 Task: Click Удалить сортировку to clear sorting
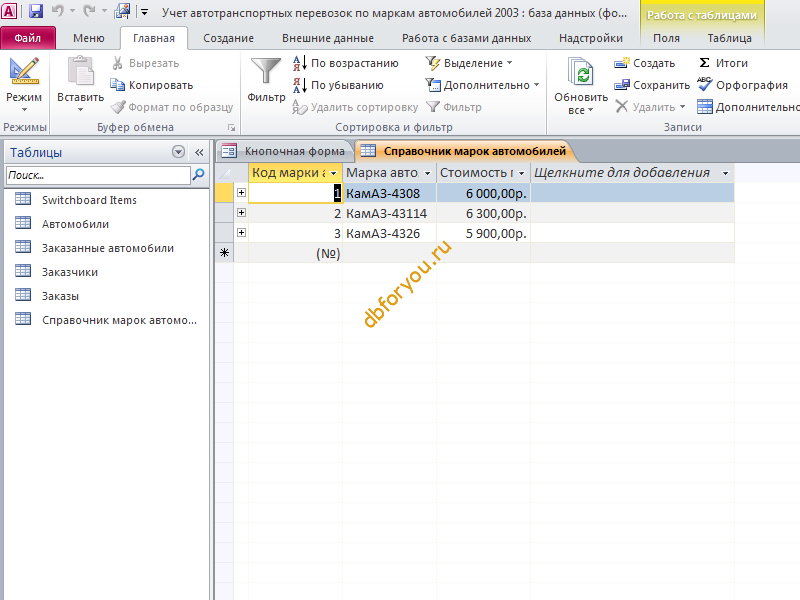click(x=355, y=107)
